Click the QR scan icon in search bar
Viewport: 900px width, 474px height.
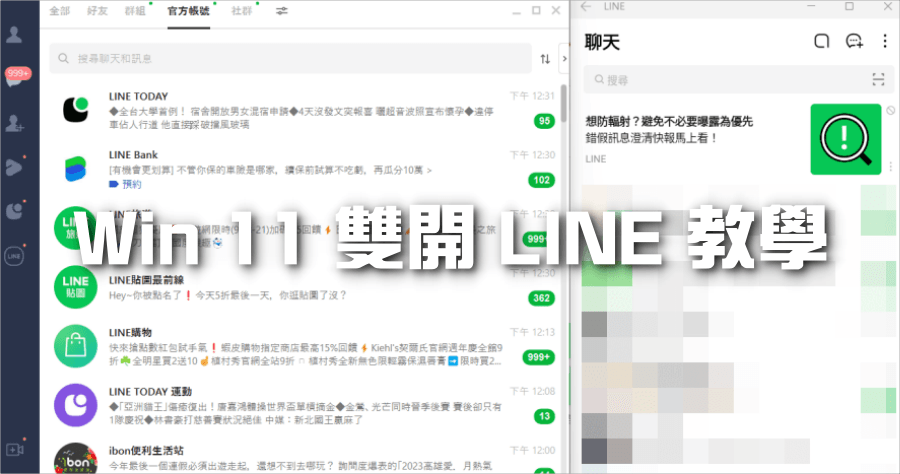(x=878, y=80)
